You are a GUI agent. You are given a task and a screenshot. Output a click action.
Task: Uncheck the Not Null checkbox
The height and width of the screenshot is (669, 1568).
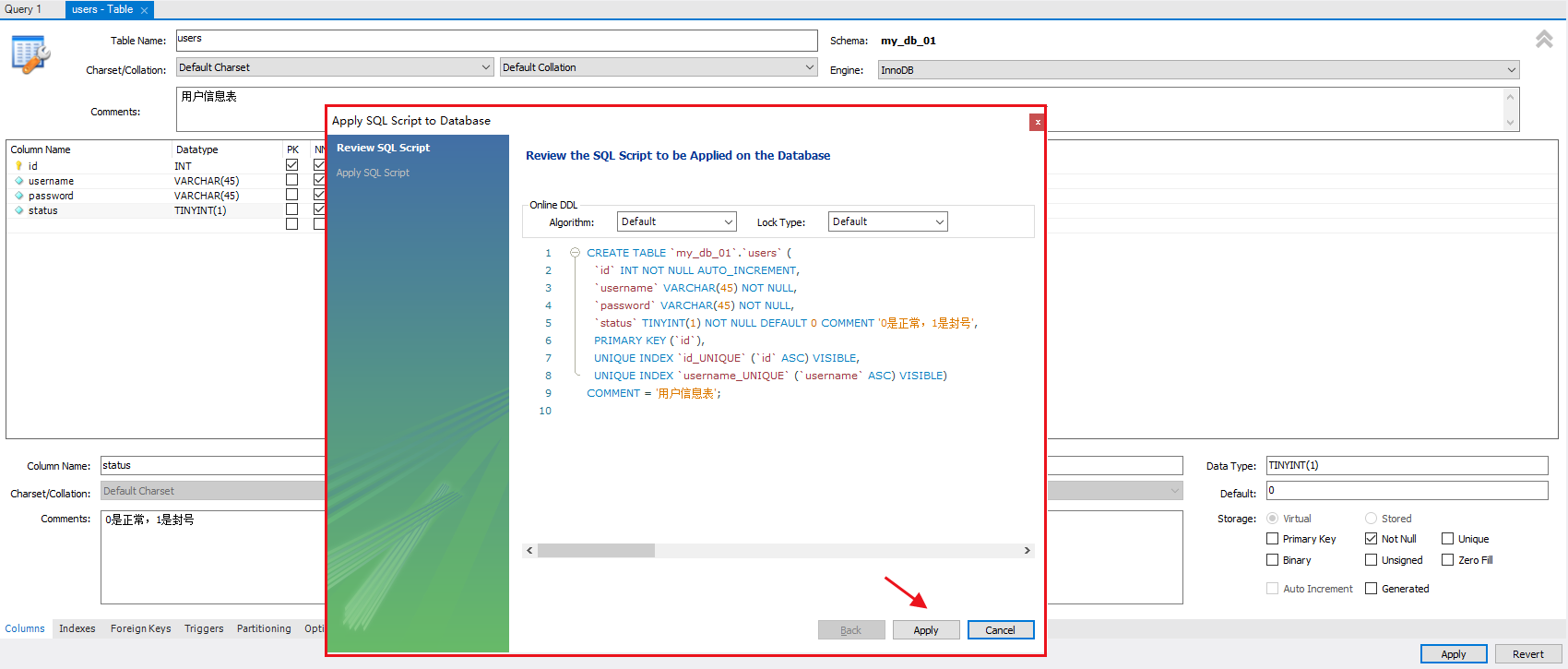coord(1372,539)
